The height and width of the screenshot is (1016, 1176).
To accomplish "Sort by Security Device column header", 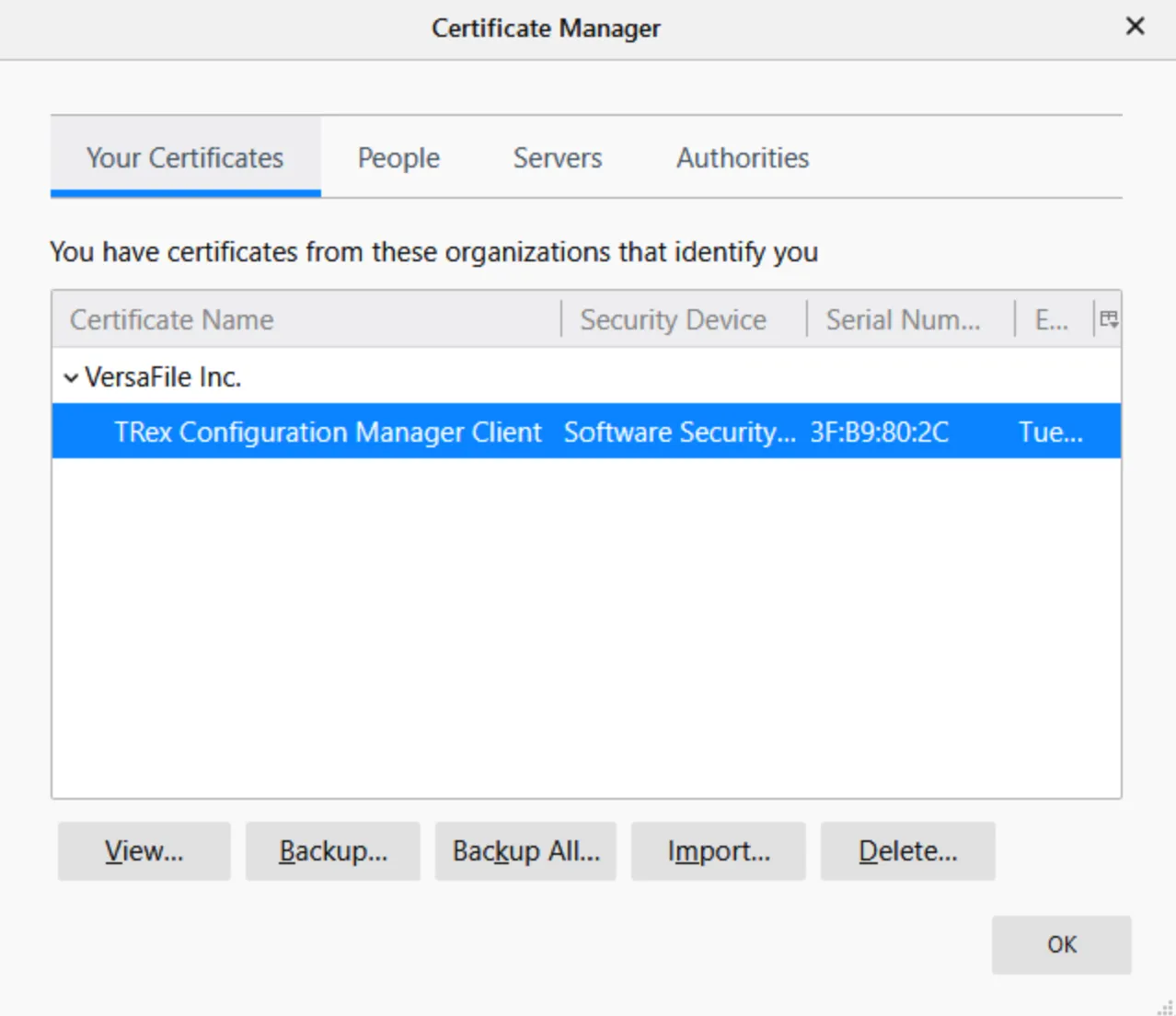I will [684, 319].
